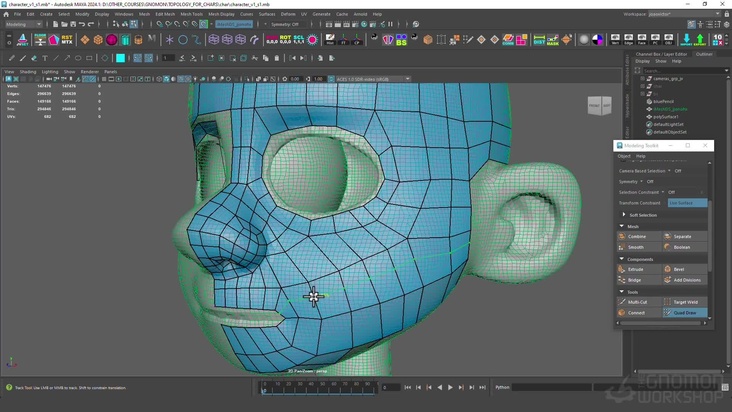Click the COMB combine shelf icon
Viewport: 732px width, 412px height.
508,40
